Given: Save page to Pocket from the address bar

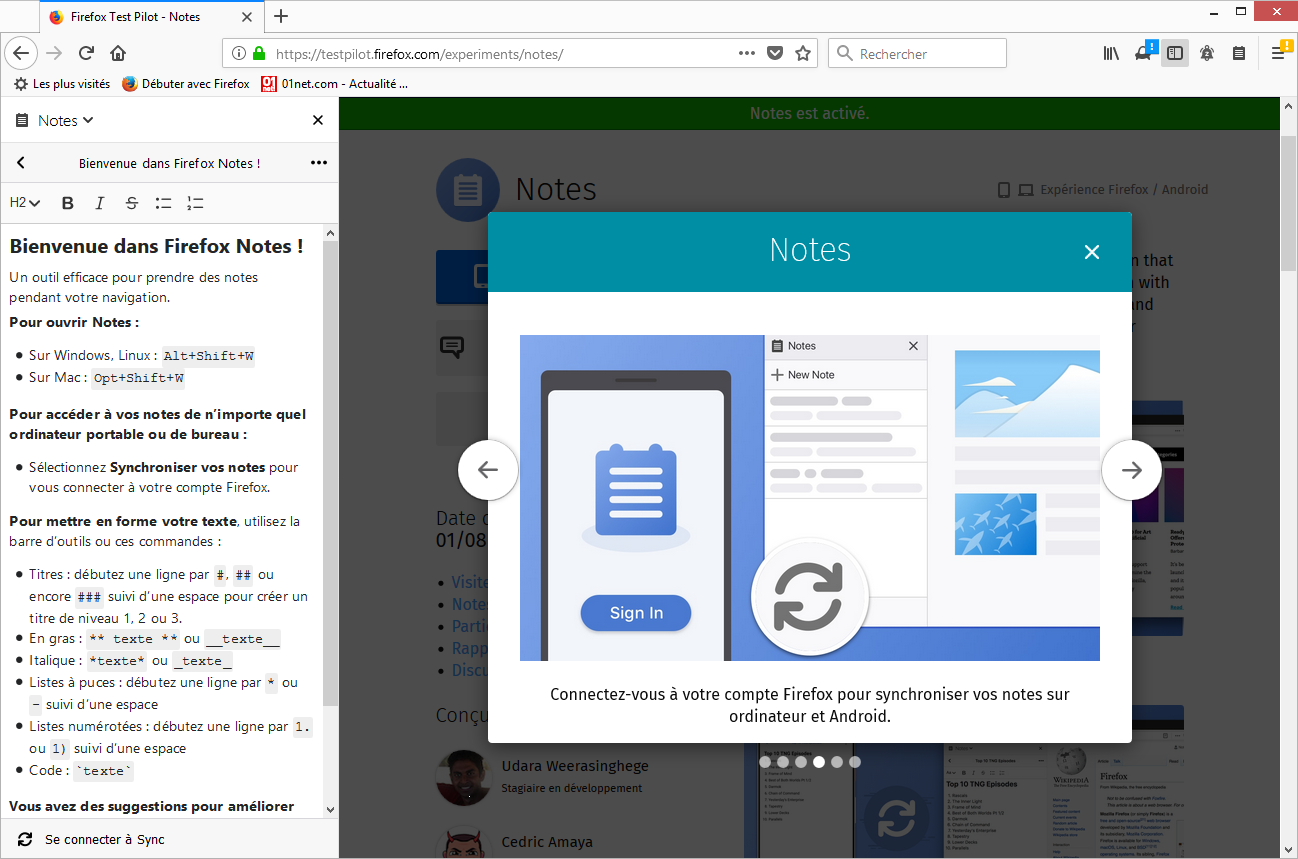Looking at the screenshot, I should (775, 53).
